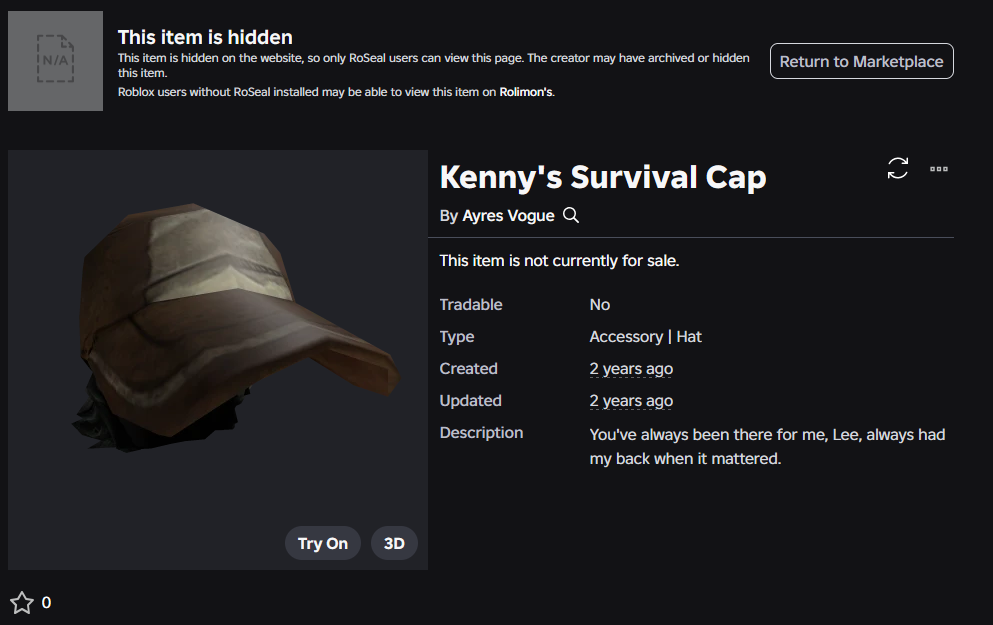The height and width of the screenshot is (625, 993).
Task: Open the three-dot more options menu
Action: (x=939, y=168)
